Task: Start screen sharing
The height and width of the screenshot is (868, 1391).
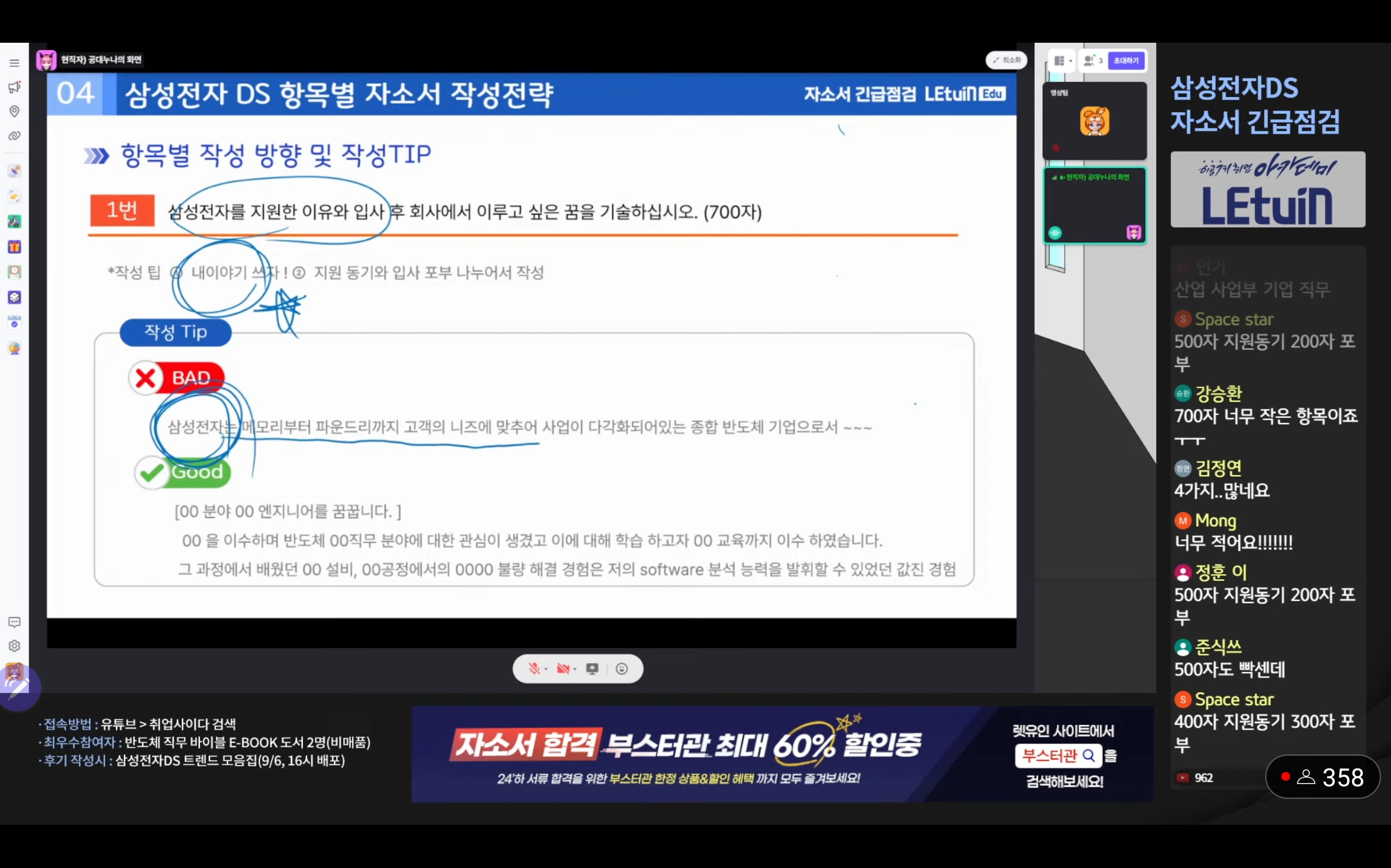Action: [x=592, y=669]
